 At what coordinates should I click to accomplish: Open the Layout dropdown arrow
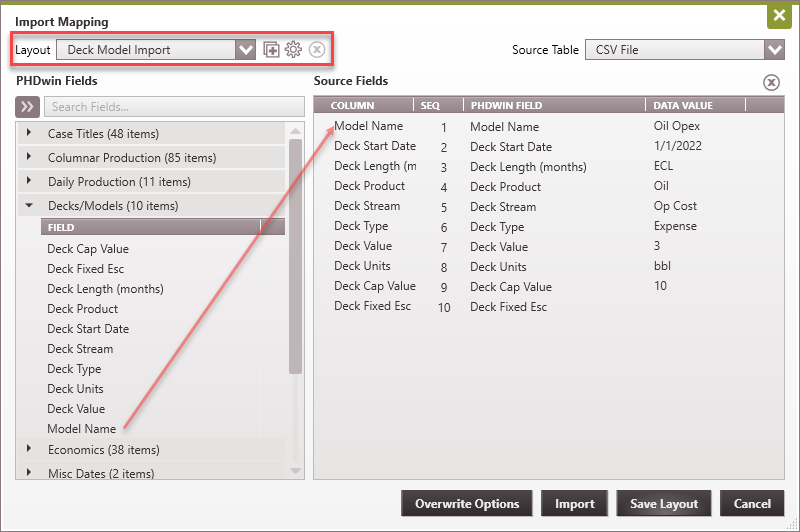pos(246,49)
